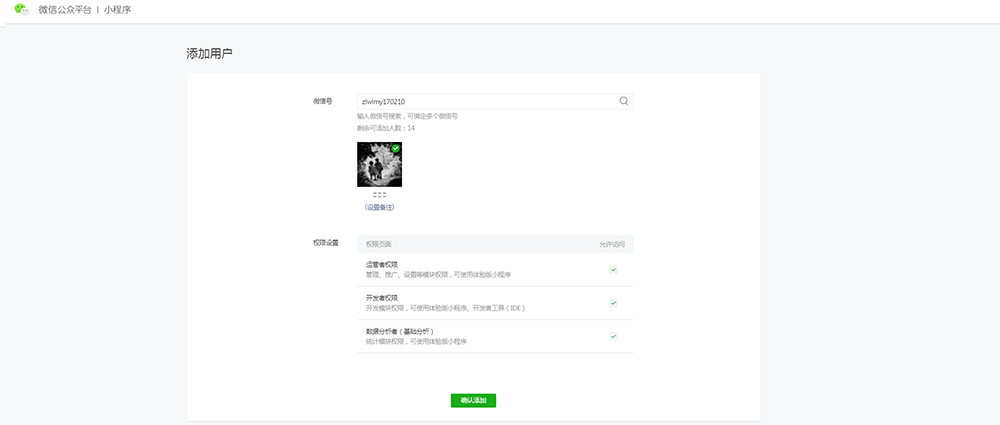The height and width of the screenshot is (425, 1000).
Task: Open the 设置备注 link under avatar
Action: click(379, 207)
